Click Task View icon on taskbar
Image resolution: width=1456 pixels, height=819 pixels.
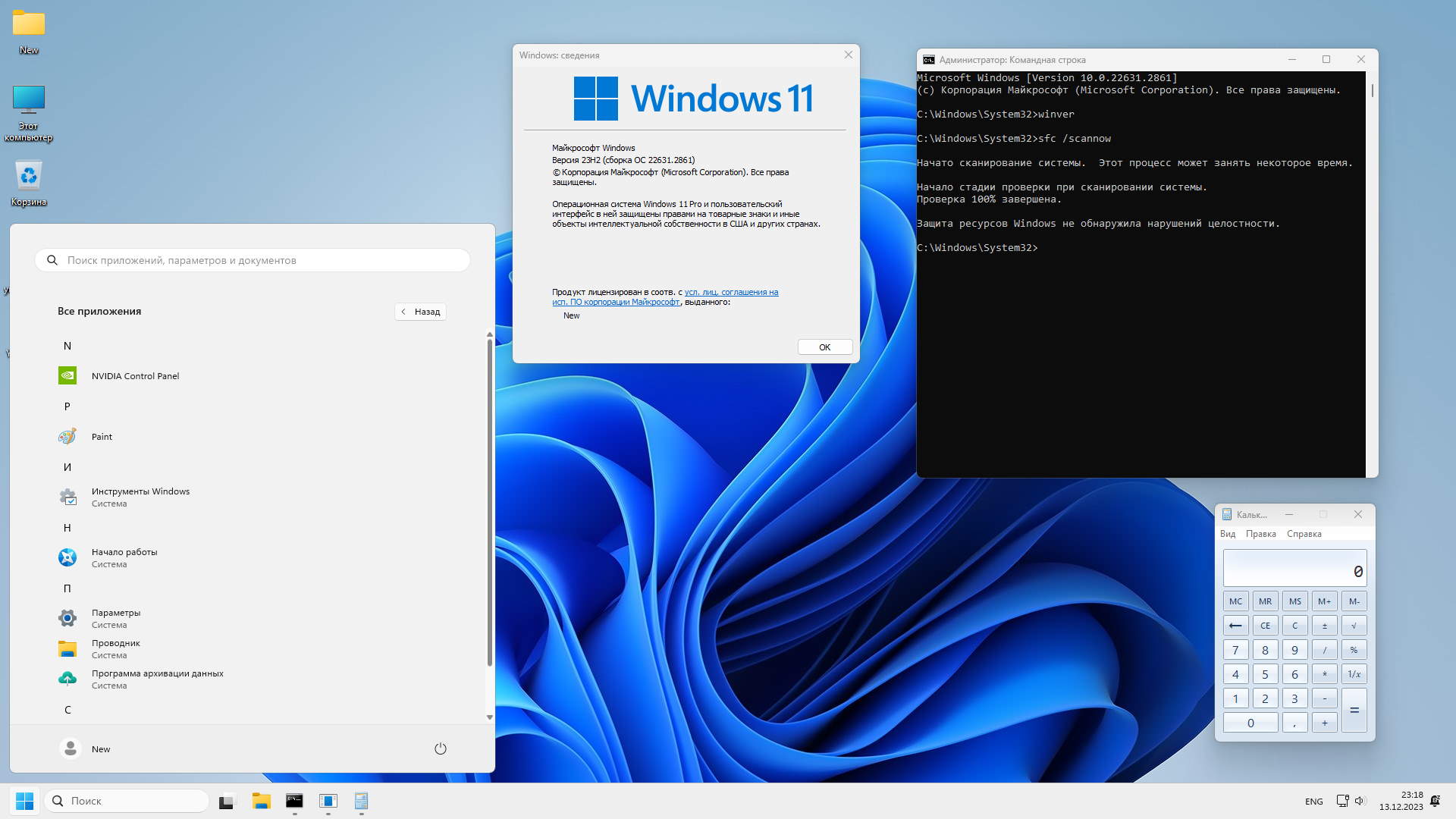pos(227,801)
